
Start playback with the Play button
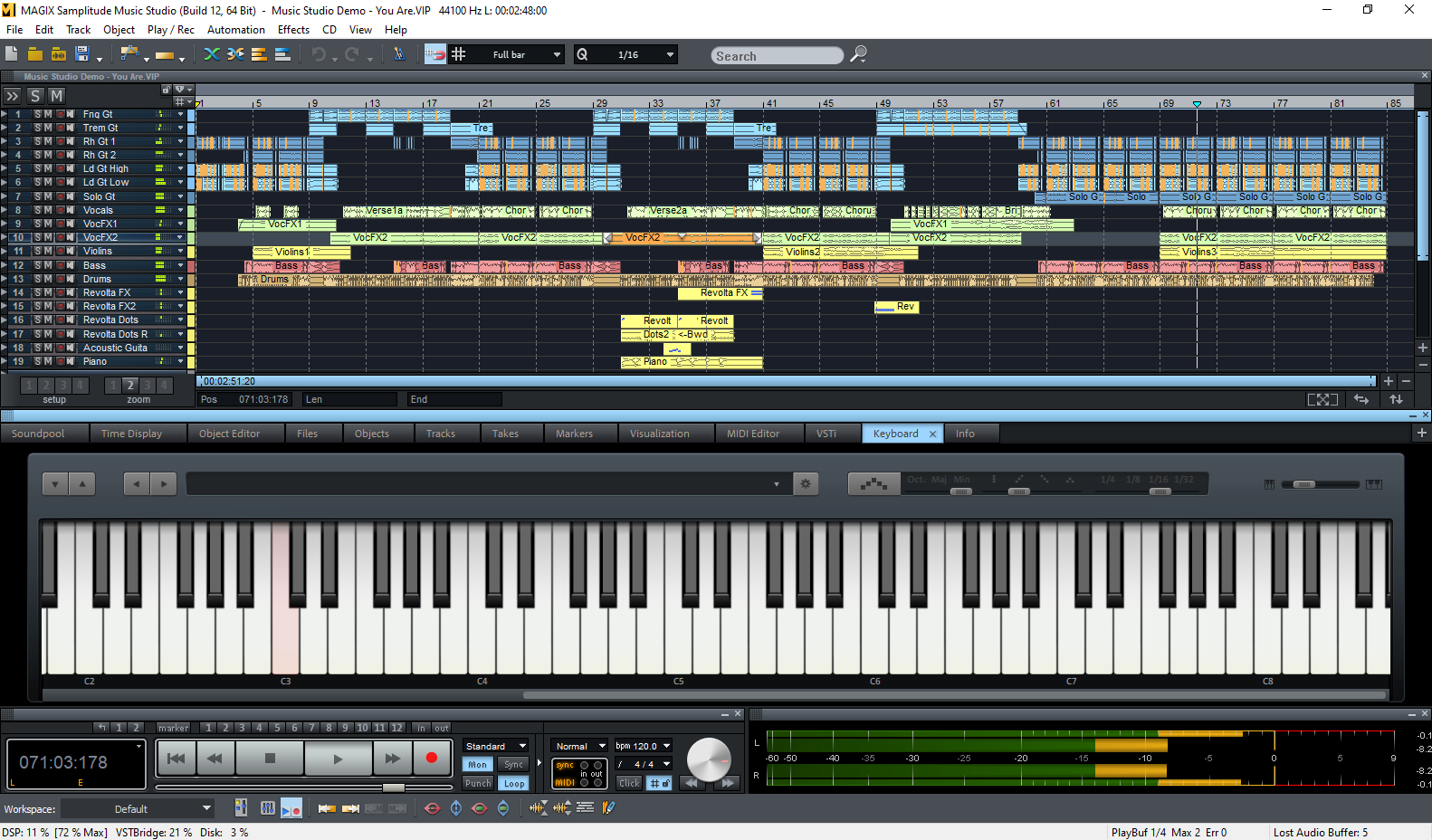(338, 759)
